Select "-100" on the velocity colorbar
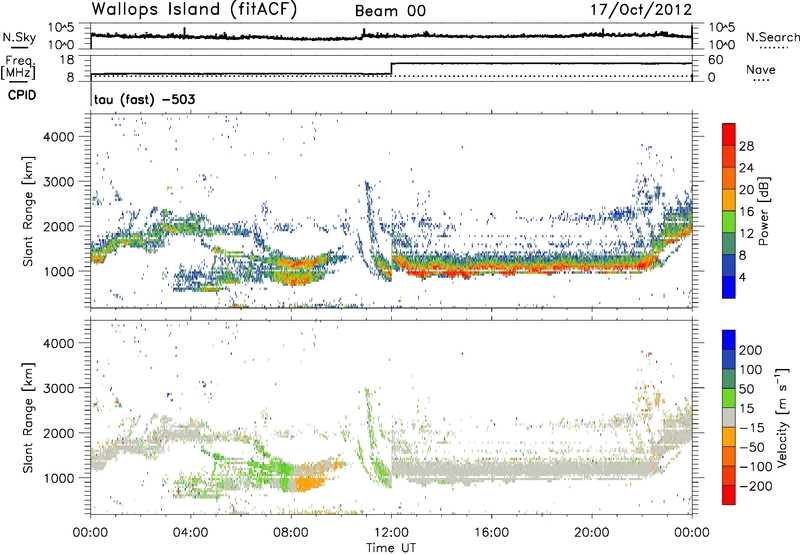 click(755, 467)
